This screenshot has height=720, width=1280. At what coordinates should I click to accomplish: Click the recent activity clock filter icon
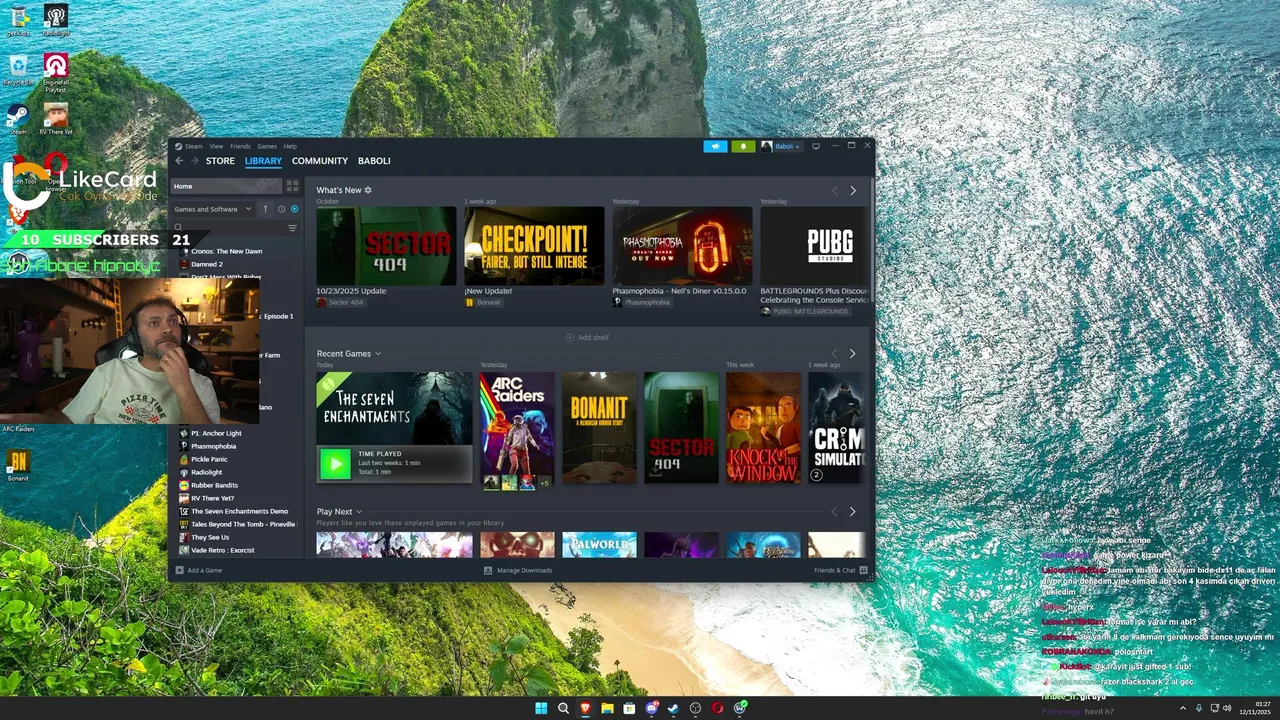click(x=281, y=209)
